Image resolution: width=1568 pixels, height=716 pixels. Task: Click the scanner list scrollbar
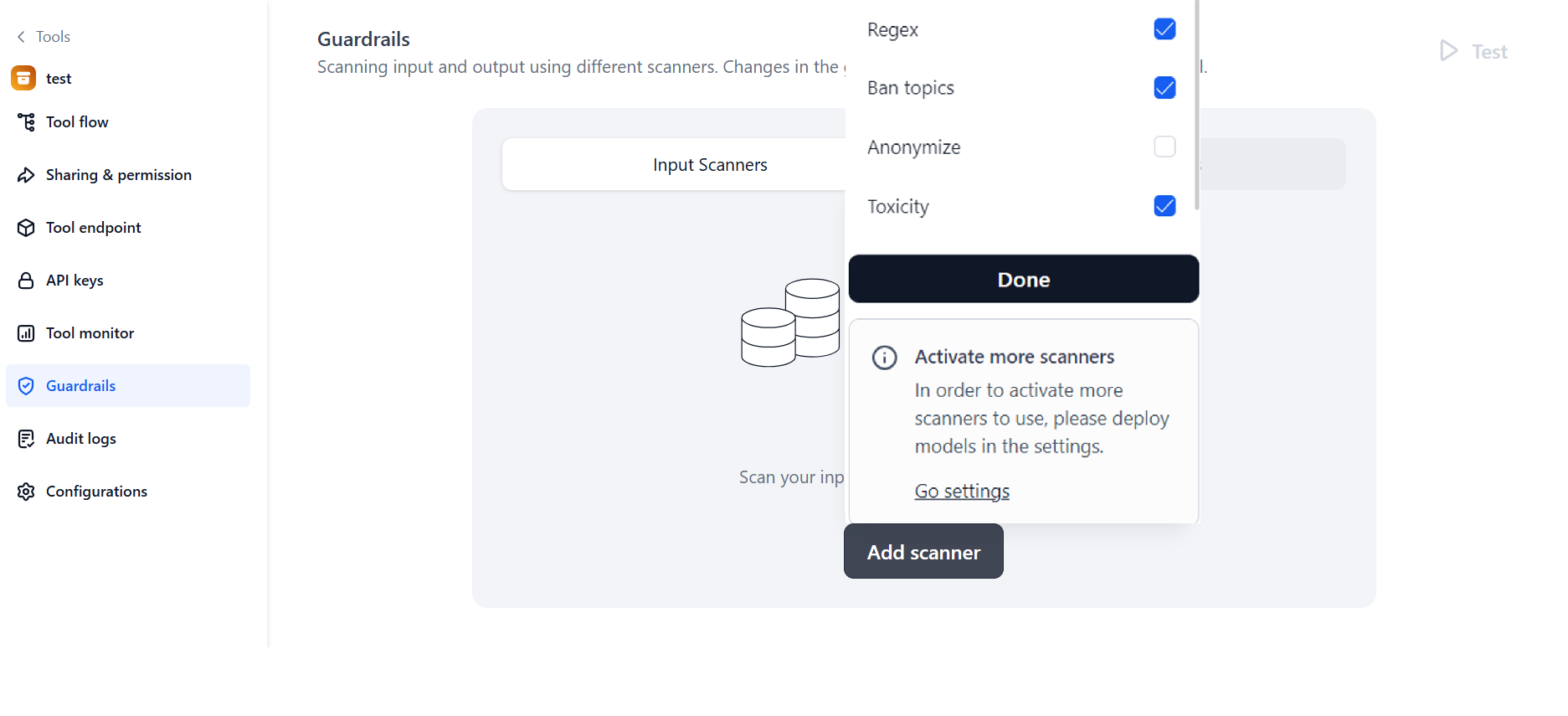pos(1197,104)
